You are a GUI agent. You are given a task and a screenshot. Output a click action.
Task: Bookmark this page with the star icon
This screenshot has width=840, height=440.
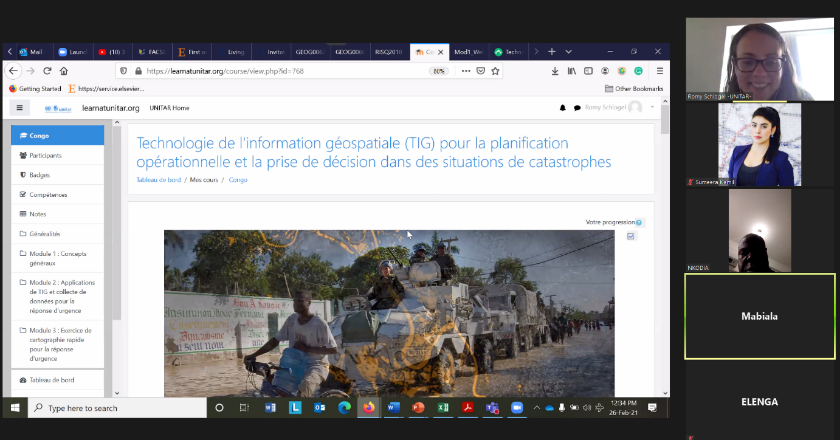pos(495,71)
